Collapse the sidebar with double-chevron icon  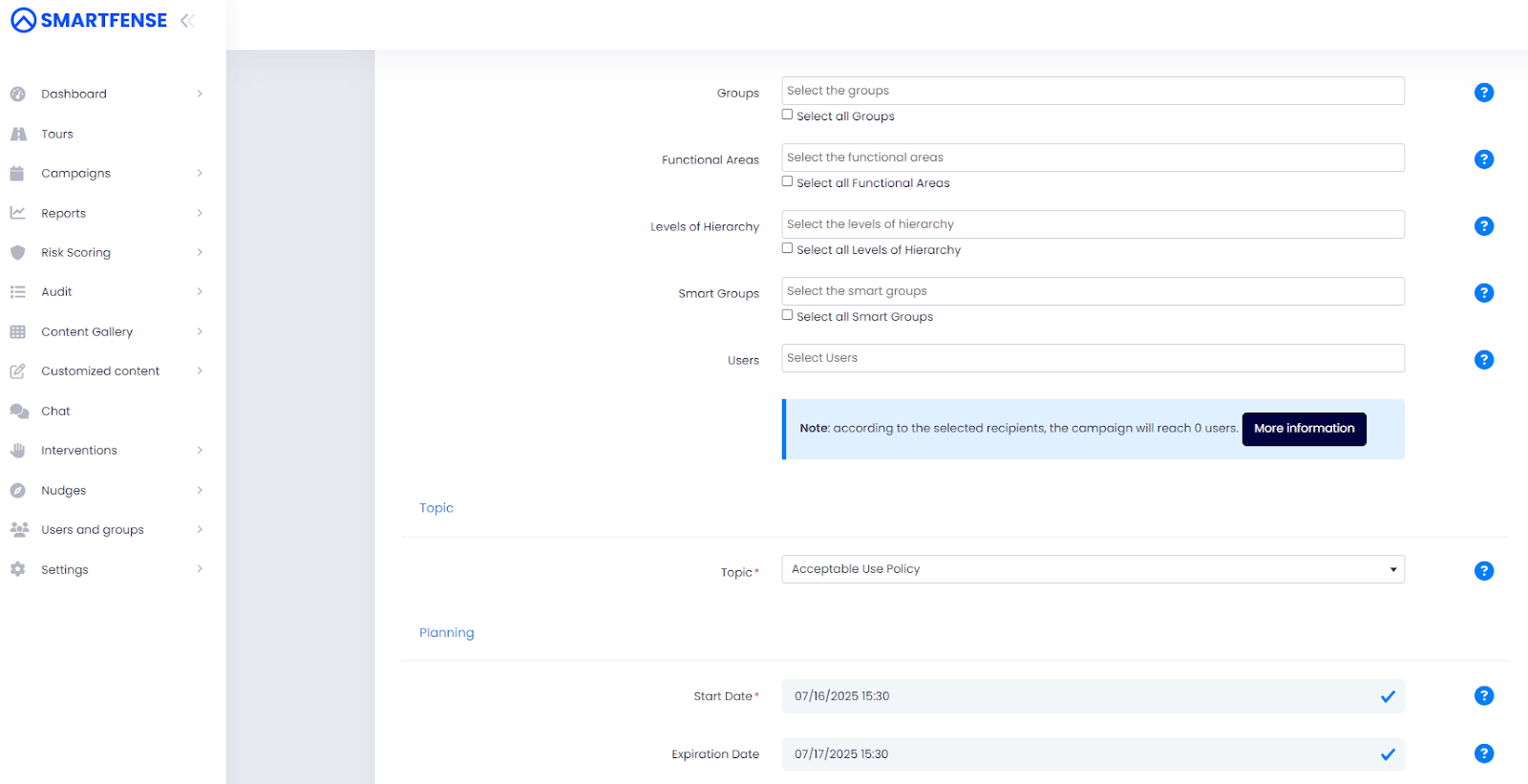coord(187,20)
